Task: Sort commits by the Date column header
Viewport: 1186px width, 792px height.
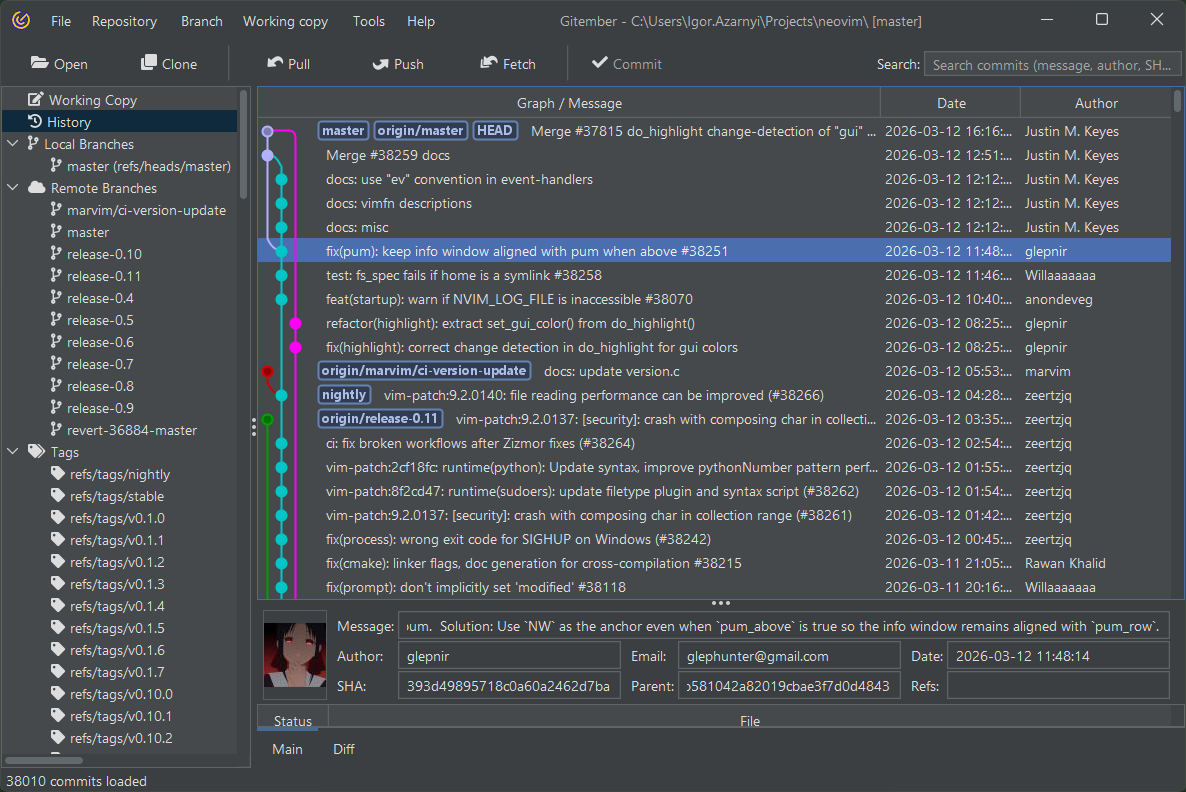Action: point(950,103)
